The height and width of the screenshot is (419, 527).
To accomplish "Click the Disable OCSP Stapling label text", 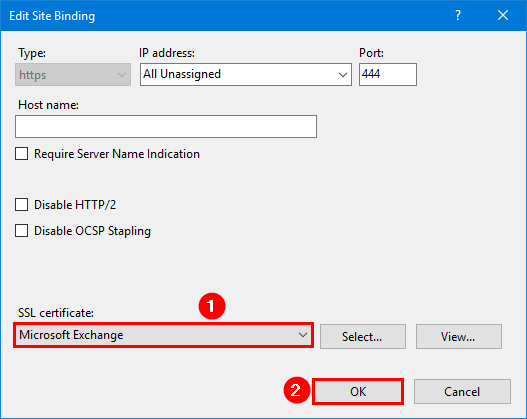I will (x=92, y=231).
